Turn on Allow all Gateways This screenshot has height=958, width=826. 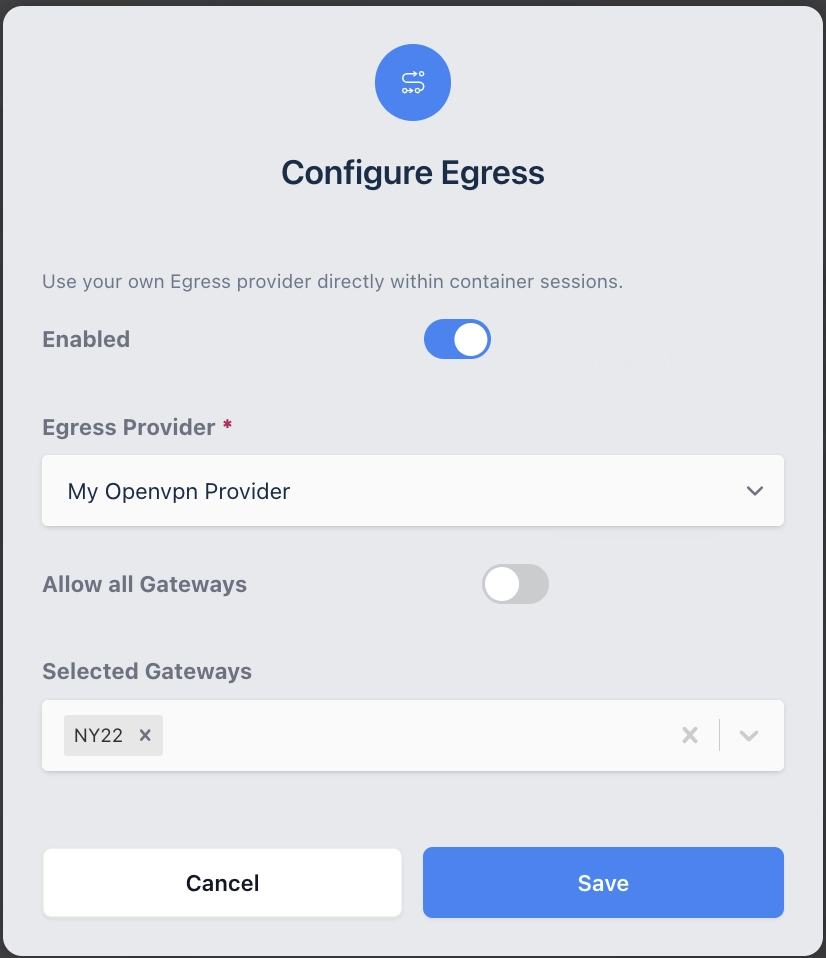(x=515, y=584)
